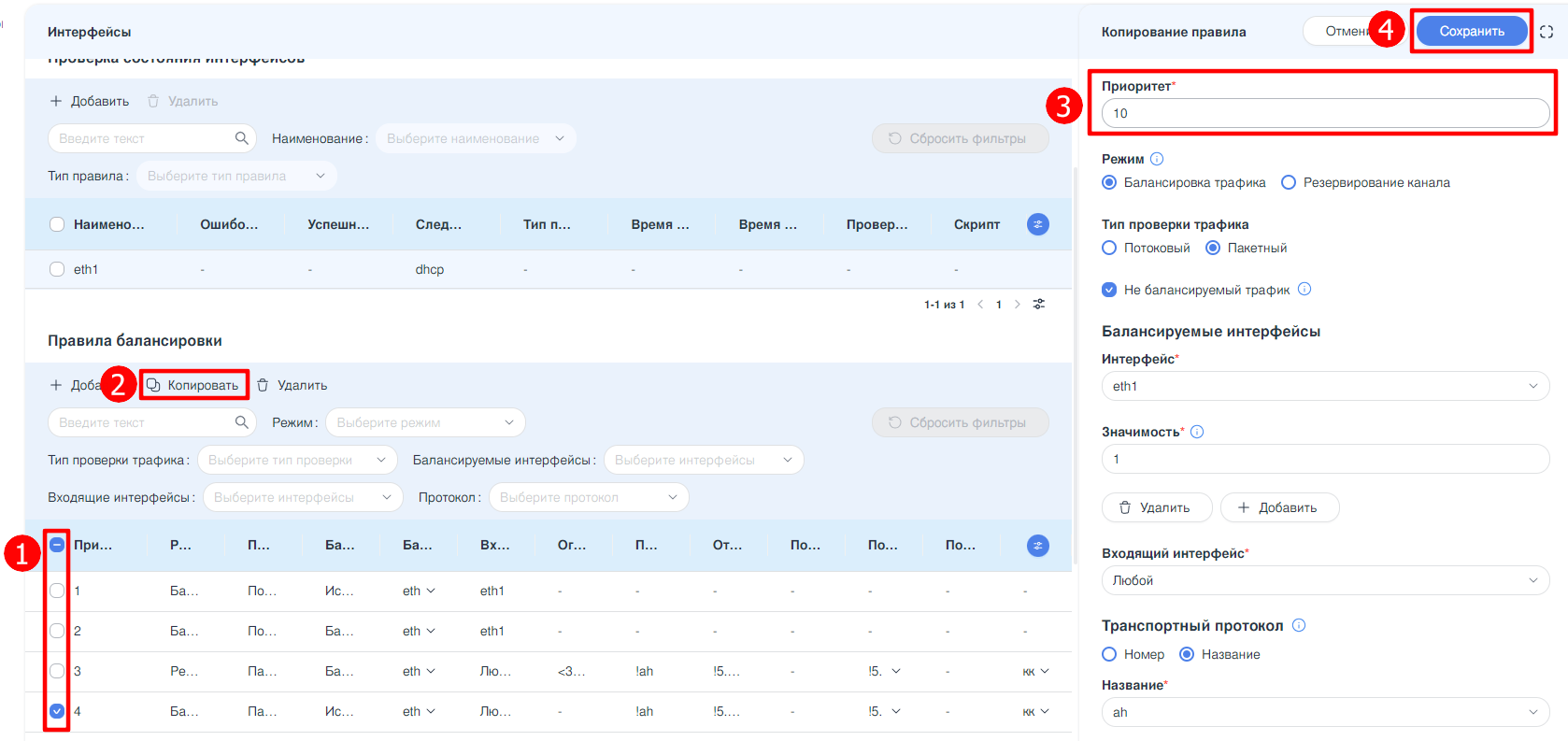Open the Режим filter dropdown

(x=425, y=422)
